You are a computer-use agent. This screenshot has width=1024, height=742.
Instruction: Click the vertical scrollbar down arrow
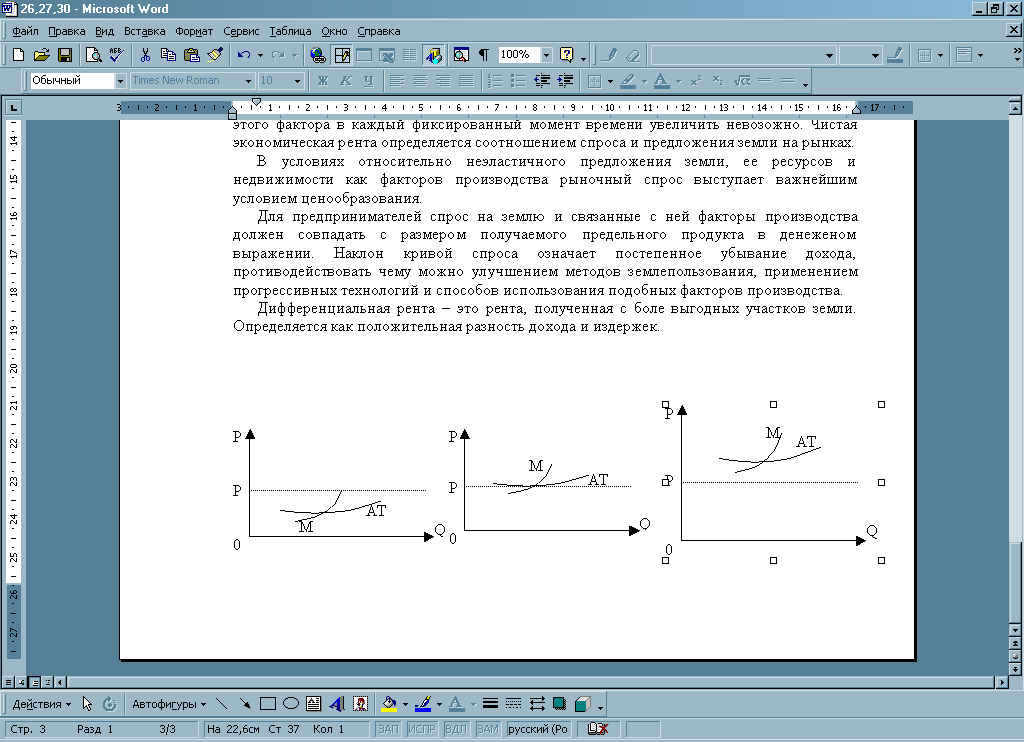click(x=1015, y=630)
